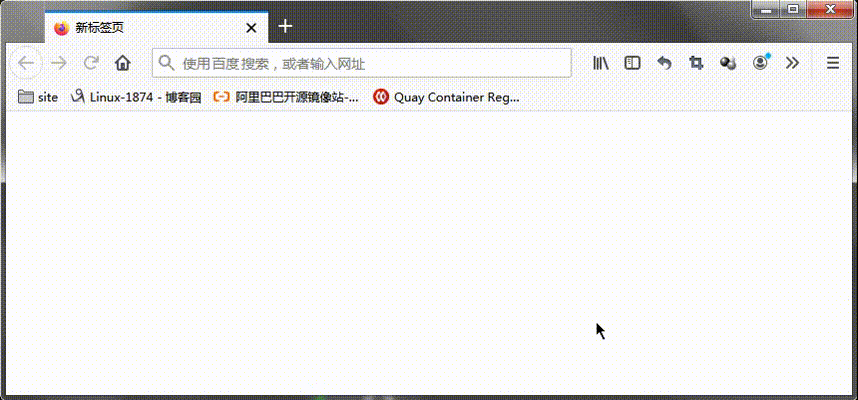Close the 新标签页 tab
Image resolution: width=858 pixels, height=400 pixels.
(251, 28)
